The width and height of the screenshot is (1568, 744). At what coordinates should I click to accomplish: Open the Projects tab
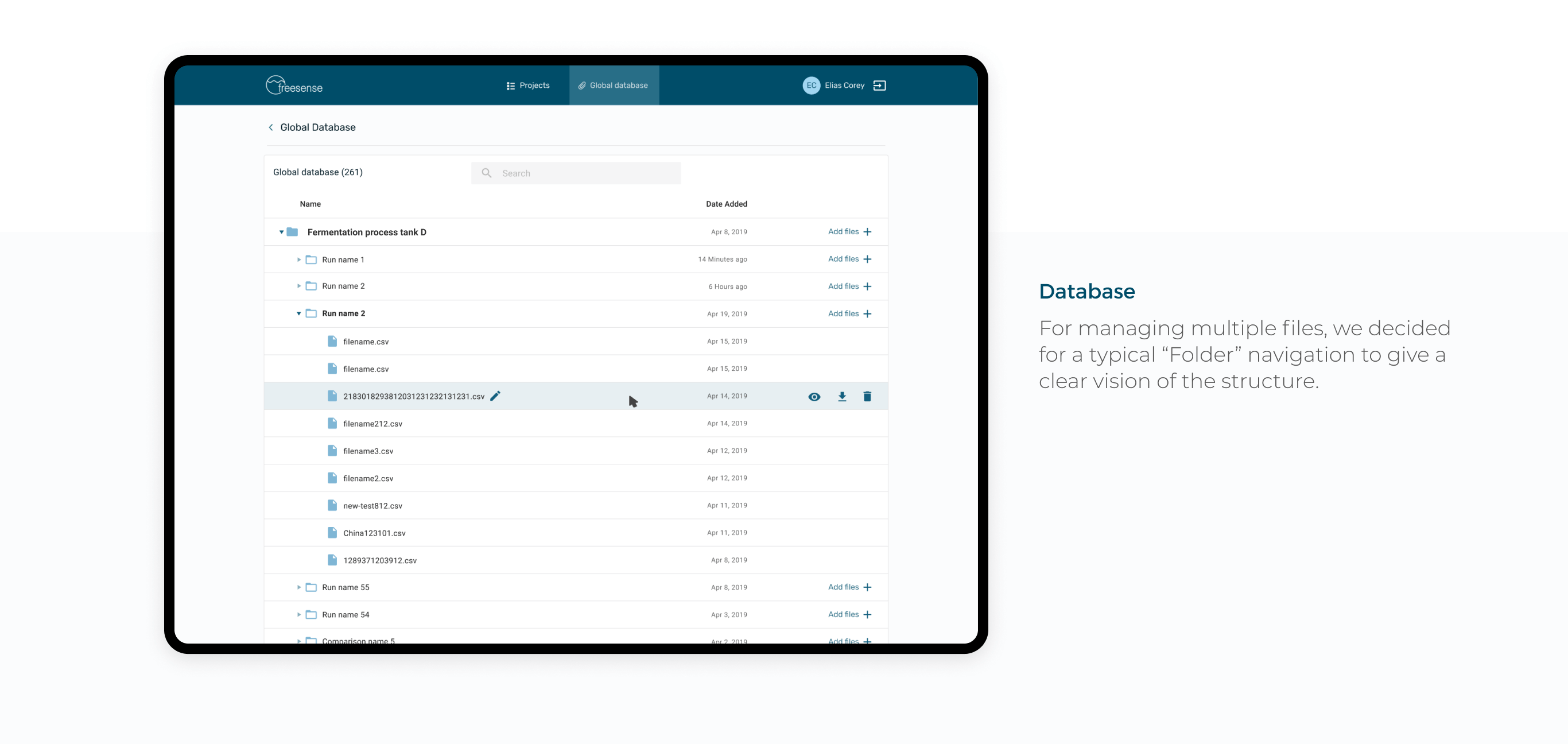pyautogui.click(x=528, y=86)
